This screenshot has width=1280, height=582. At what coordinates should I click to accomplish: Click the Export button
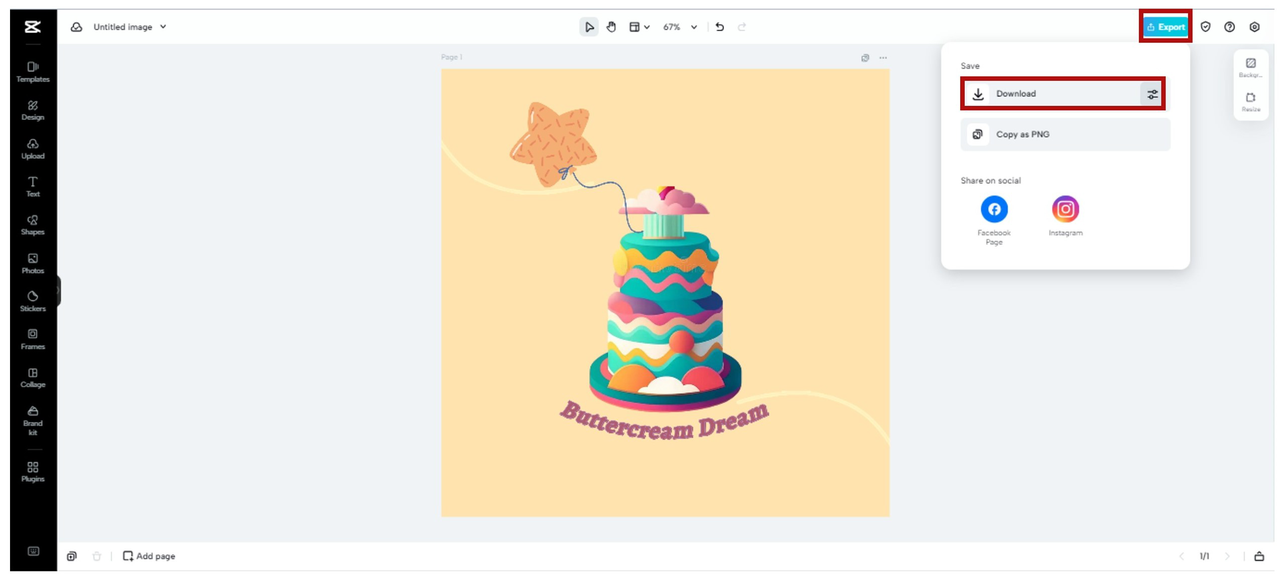coord(1165,27)
